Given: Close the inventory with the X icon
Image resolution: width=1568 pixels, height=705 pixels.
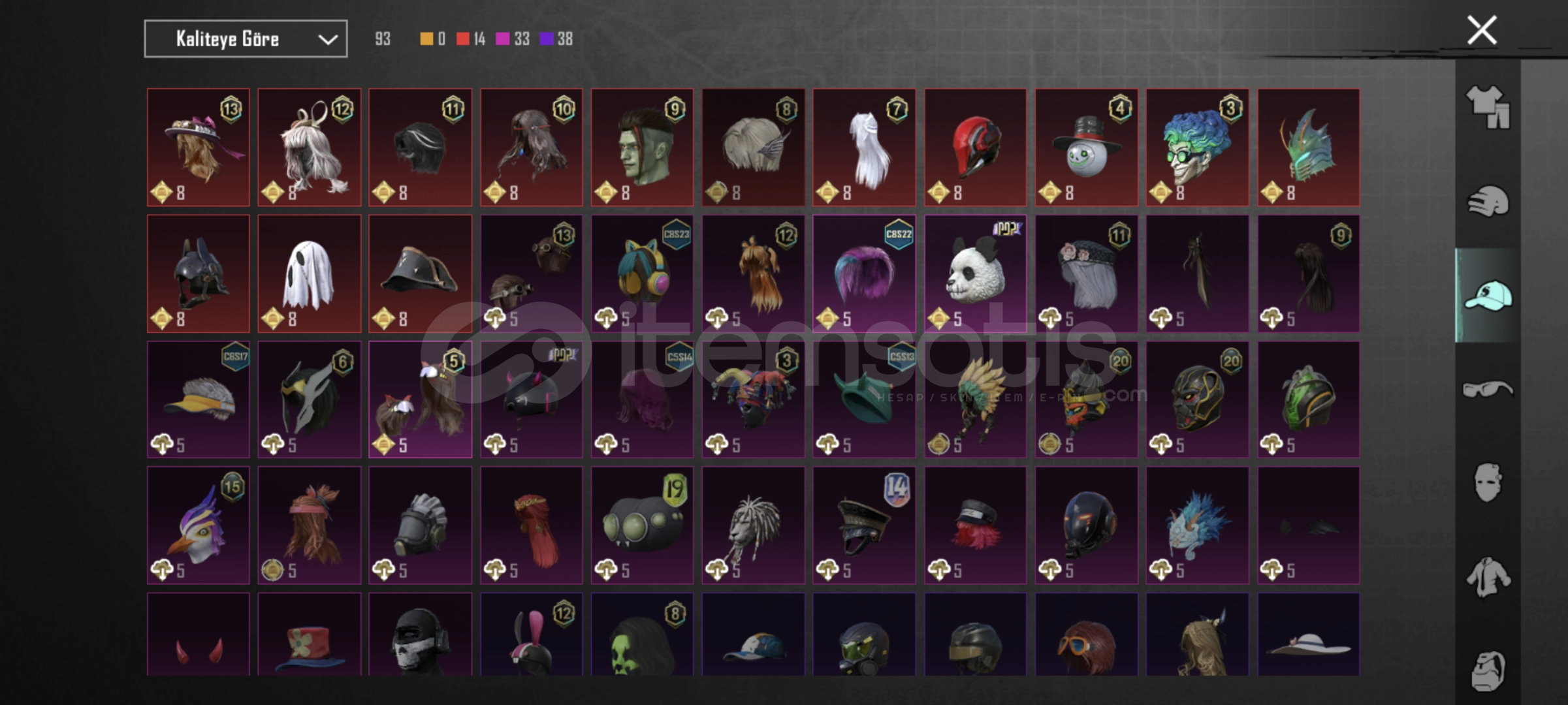Looking at the screenshot, I should 1482,30.
